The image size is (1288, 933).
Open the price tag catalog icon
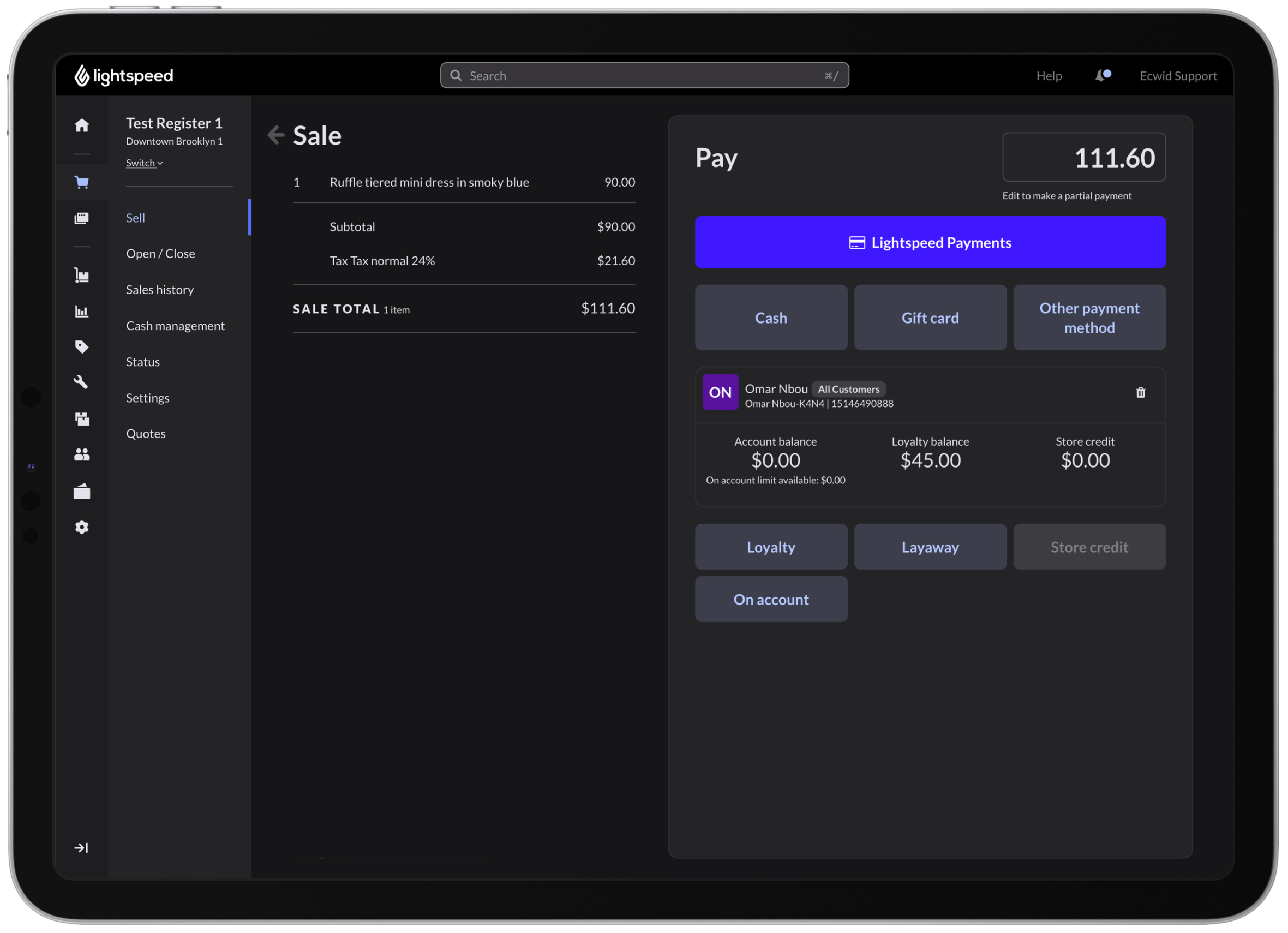82,347
